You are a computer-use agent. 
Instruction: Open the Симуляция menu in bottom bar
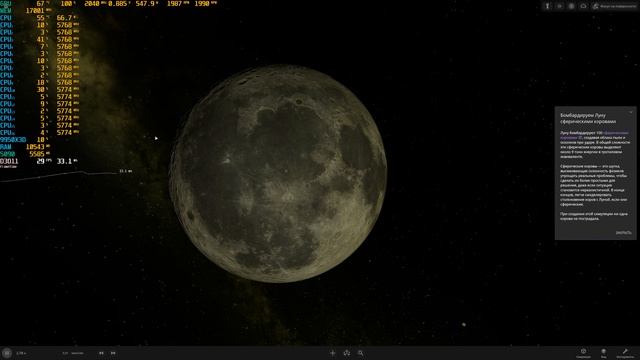[583, 353]
